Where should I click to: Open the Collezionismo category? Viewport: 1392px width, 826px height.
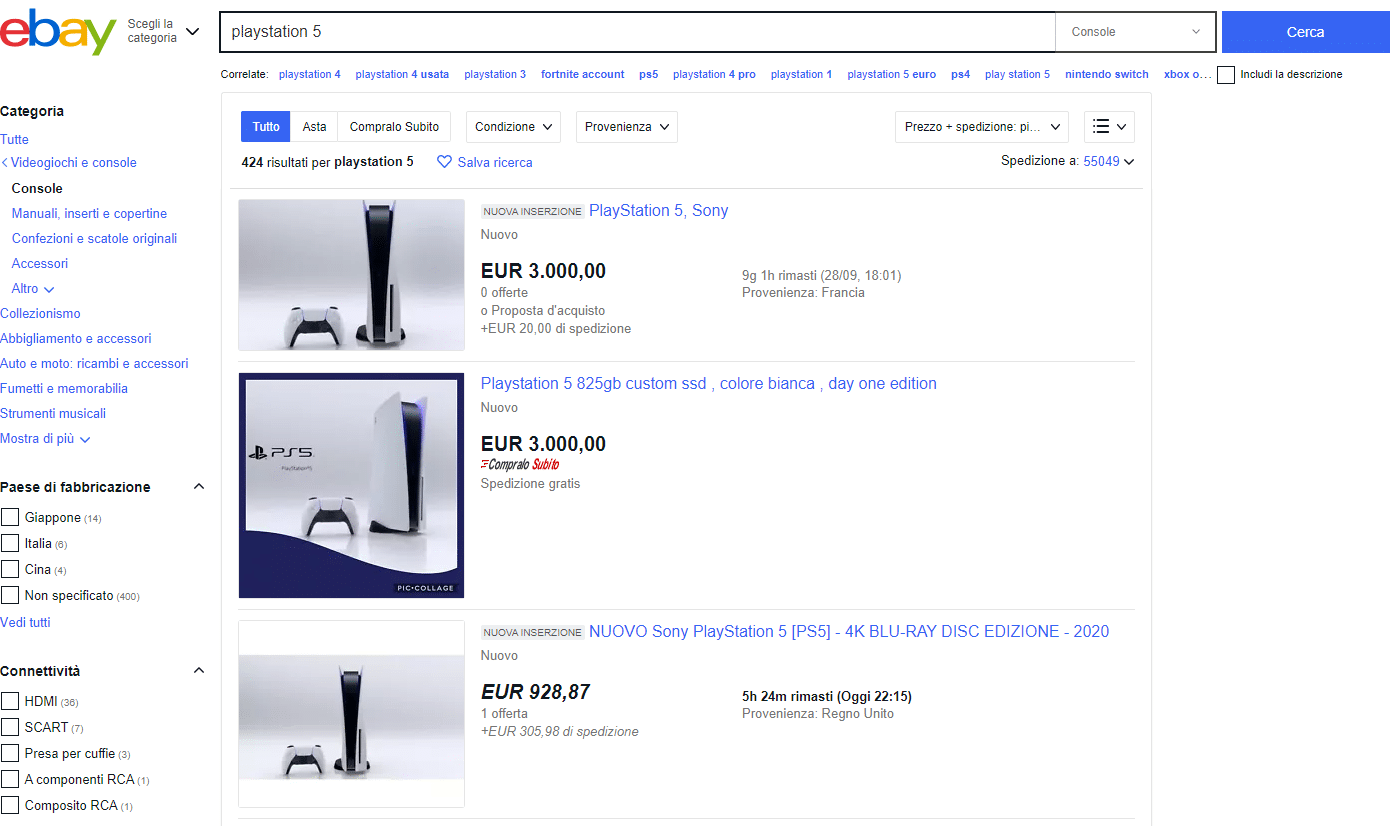coord(40,314)
